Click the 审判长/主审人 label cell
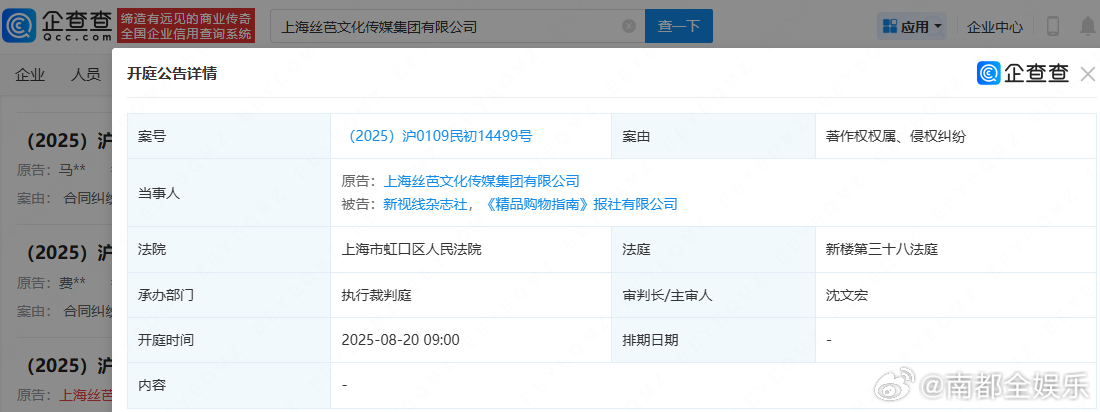 (713, 295)
